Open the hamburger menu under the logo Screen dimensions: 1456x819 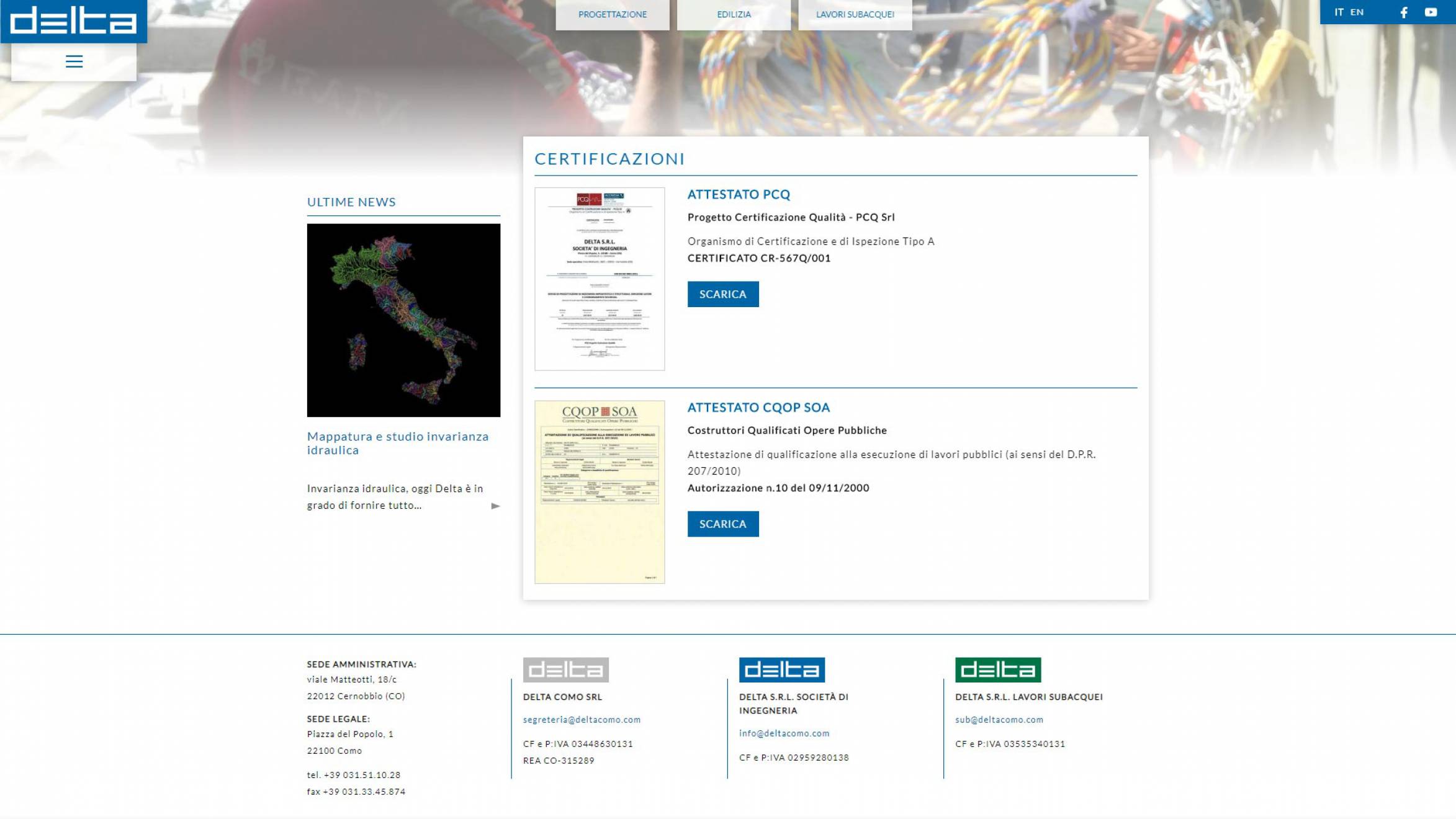click(x=74, y=61)
